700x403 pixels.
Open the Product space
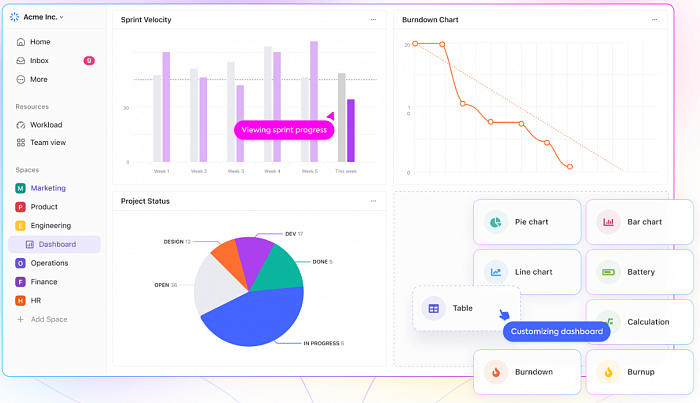[x=44, y=207]
